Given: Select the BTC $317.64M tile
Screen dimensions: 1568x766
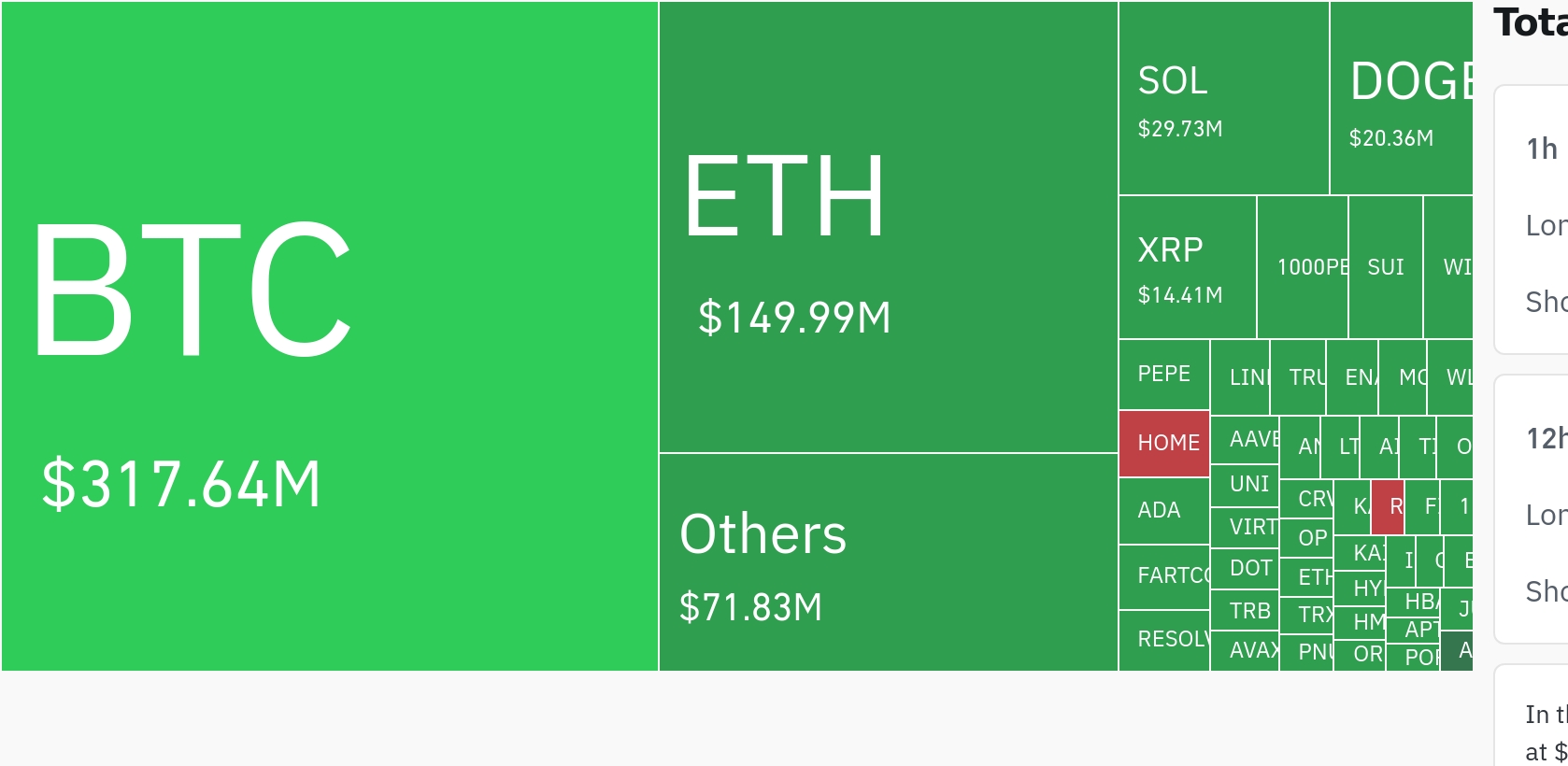Looking at the screenshot, I should 330,336.
